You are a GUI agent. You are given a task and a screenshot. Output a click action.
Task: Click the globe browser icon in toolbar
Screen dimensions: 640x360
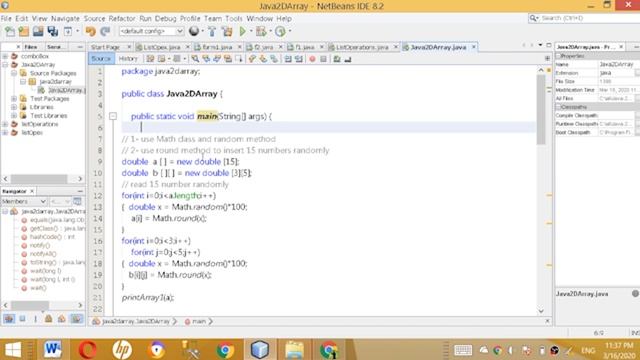[x=194, y=31]
